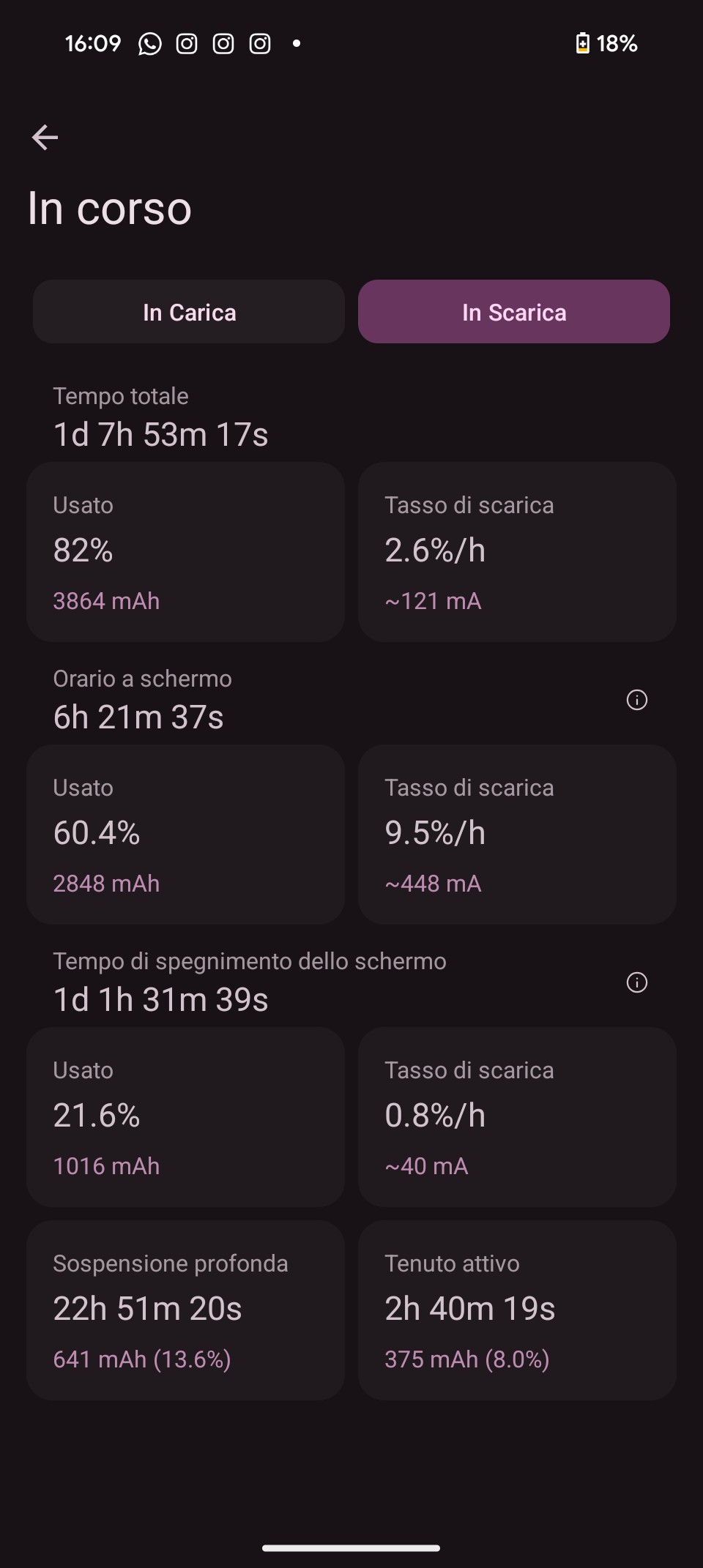Tap the notification overflow dot

(297, 44)
